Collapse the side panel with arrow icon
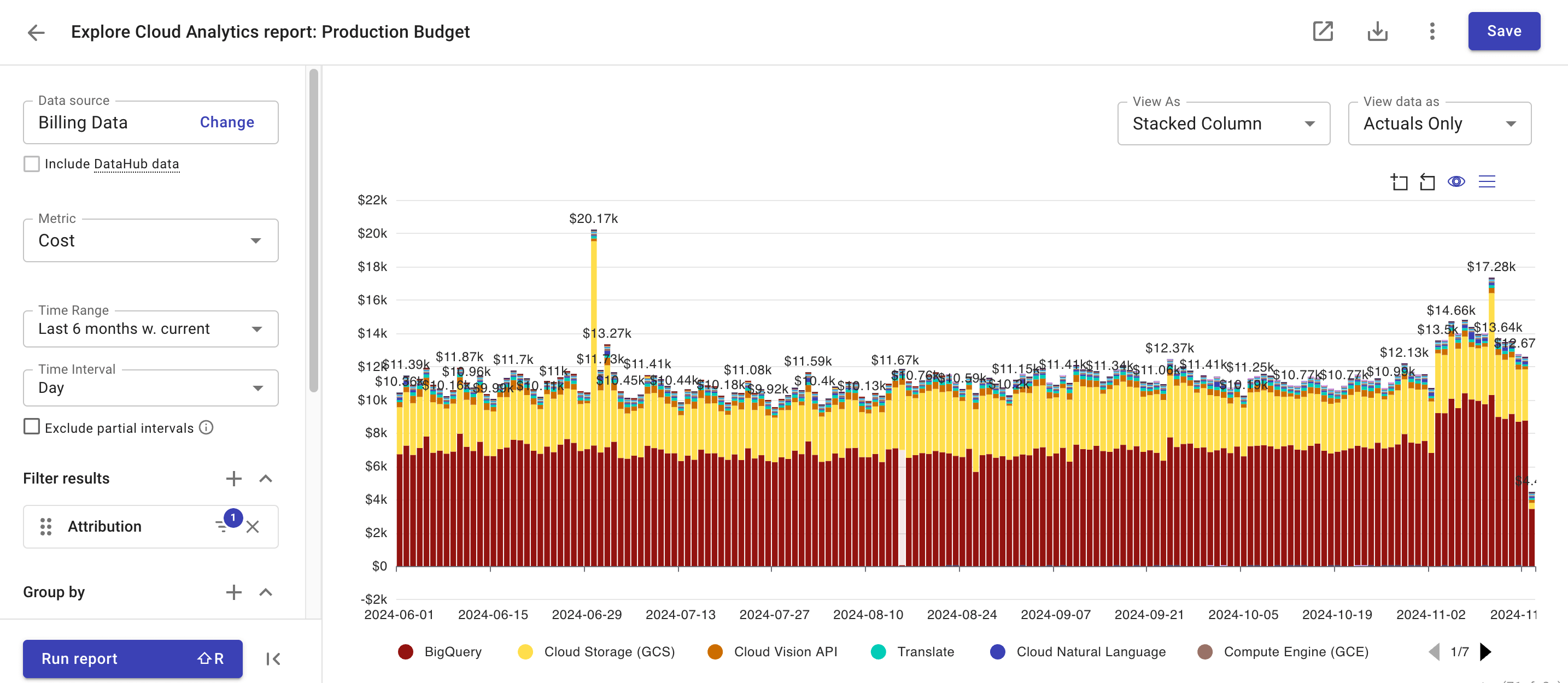 pos(273,658)
